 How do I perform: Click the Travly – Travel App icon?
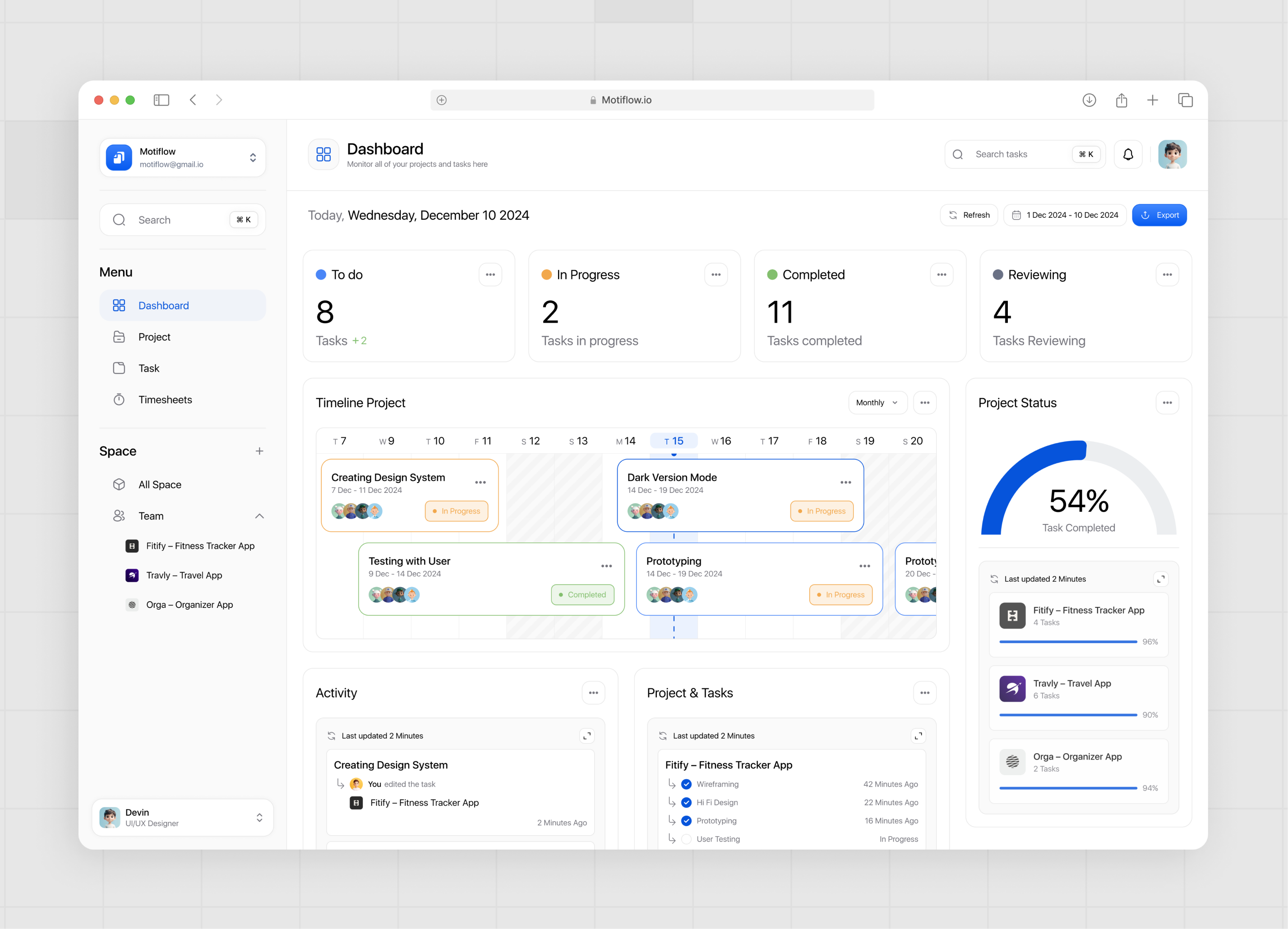tap(131, 575)
